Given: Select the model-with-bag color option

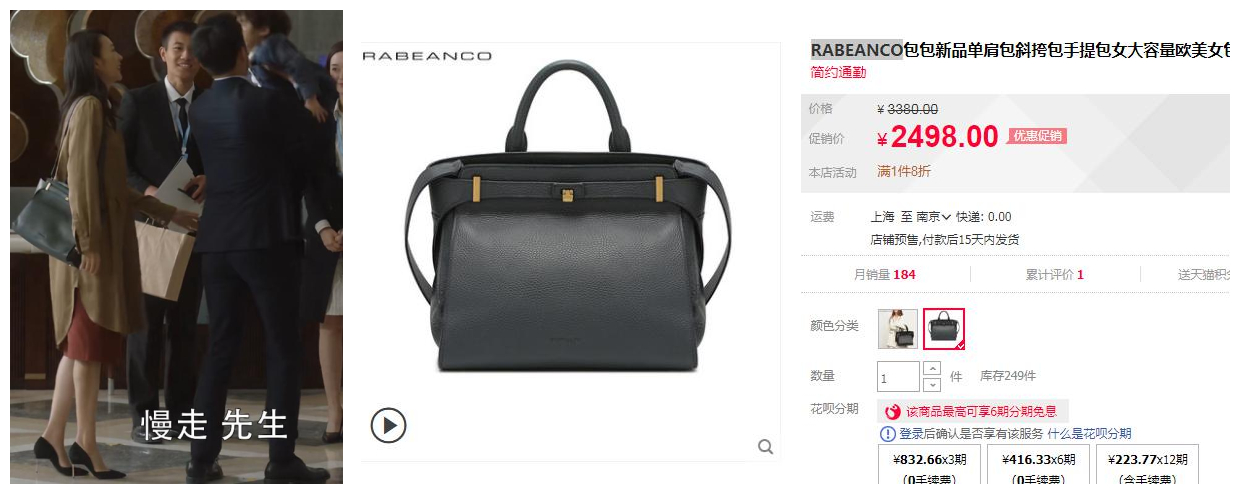Looking at the screenshot, I should (898, 329).
